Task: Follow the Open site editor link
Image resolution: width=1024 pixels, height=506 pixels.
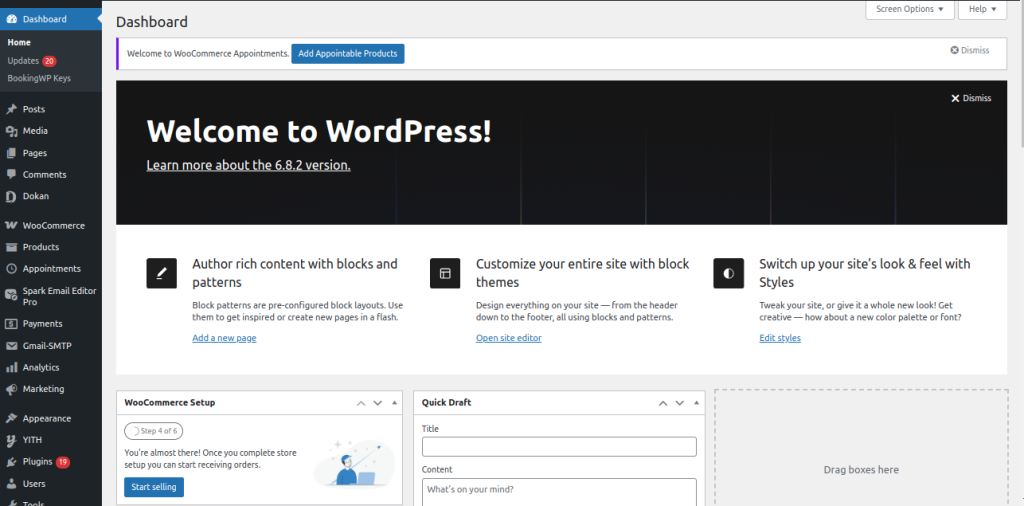Action: click(508, 338)
